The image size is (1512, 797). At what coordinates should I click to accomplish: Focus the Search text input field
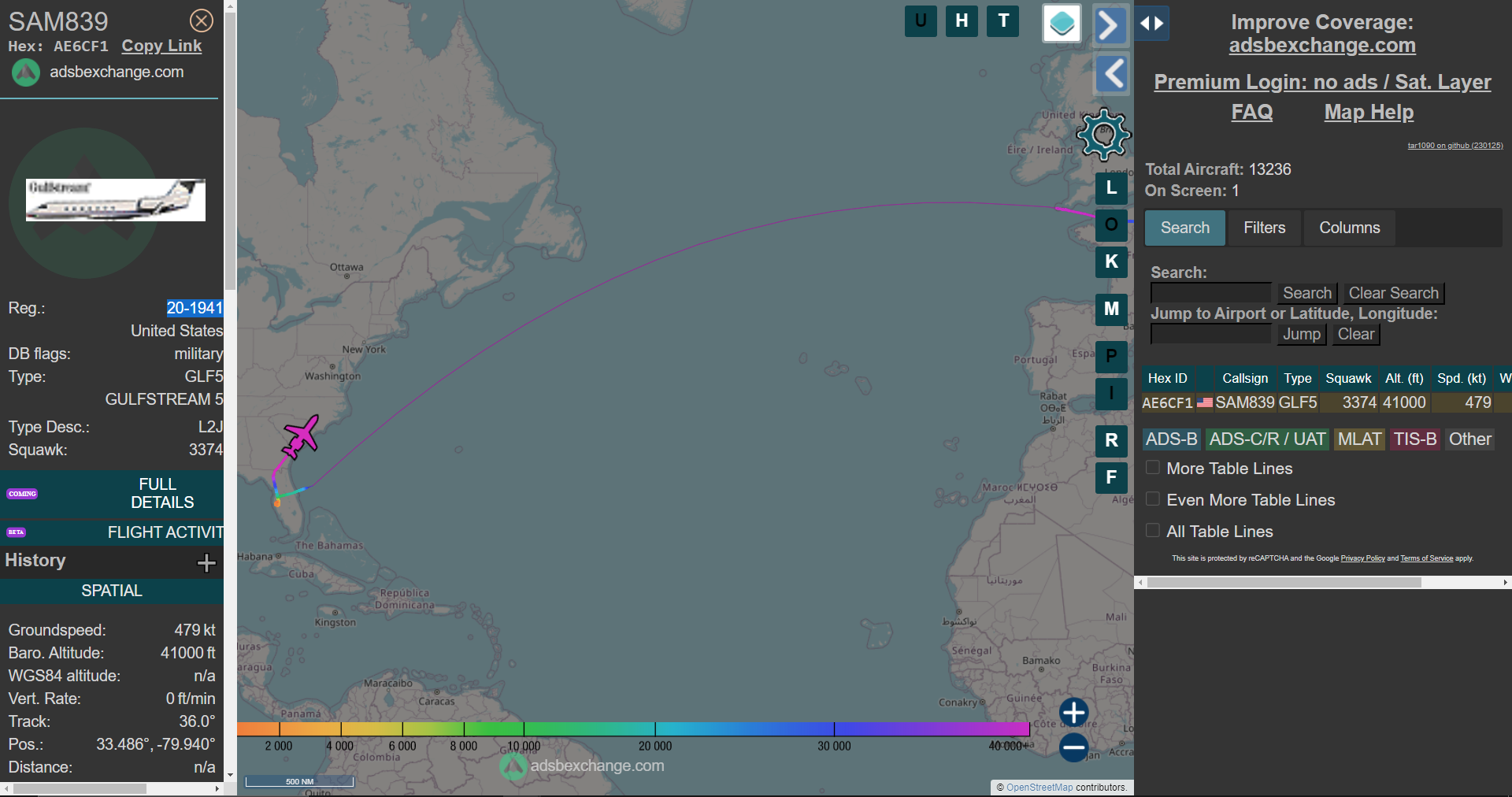[1210, 293]
